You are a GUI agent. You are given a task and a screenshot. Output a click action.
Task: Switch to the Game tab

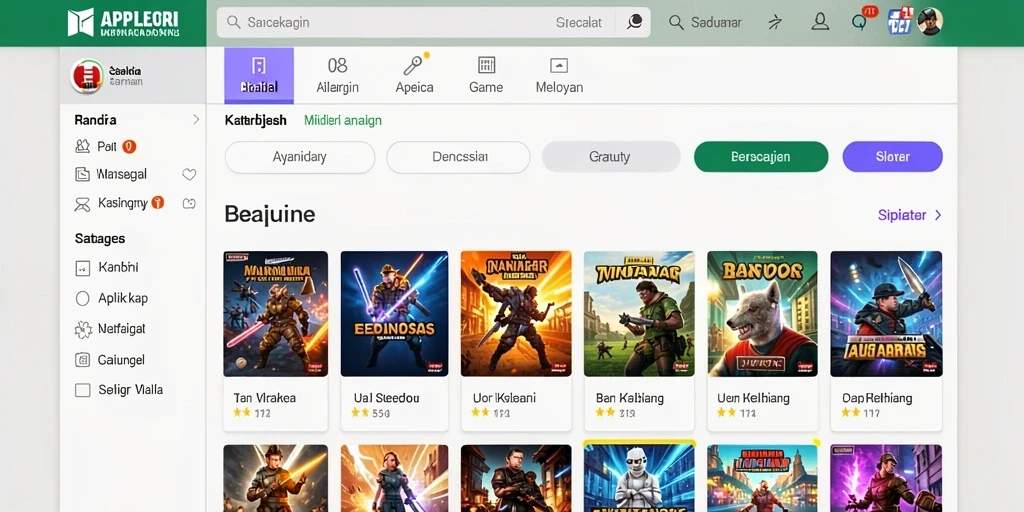tap(486, 75)
